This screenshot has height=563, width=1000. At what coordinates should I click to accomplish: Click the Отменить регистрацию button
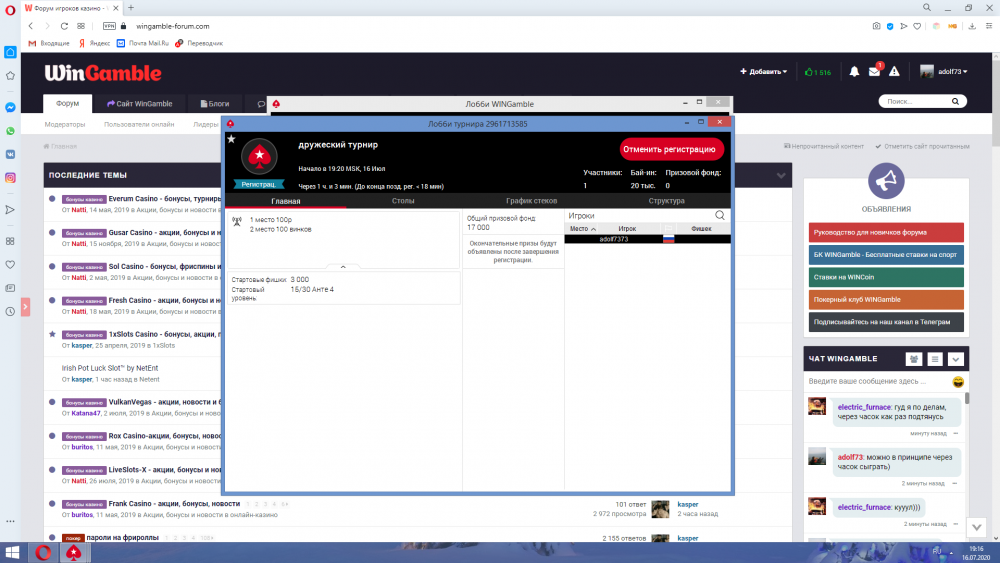671,149
